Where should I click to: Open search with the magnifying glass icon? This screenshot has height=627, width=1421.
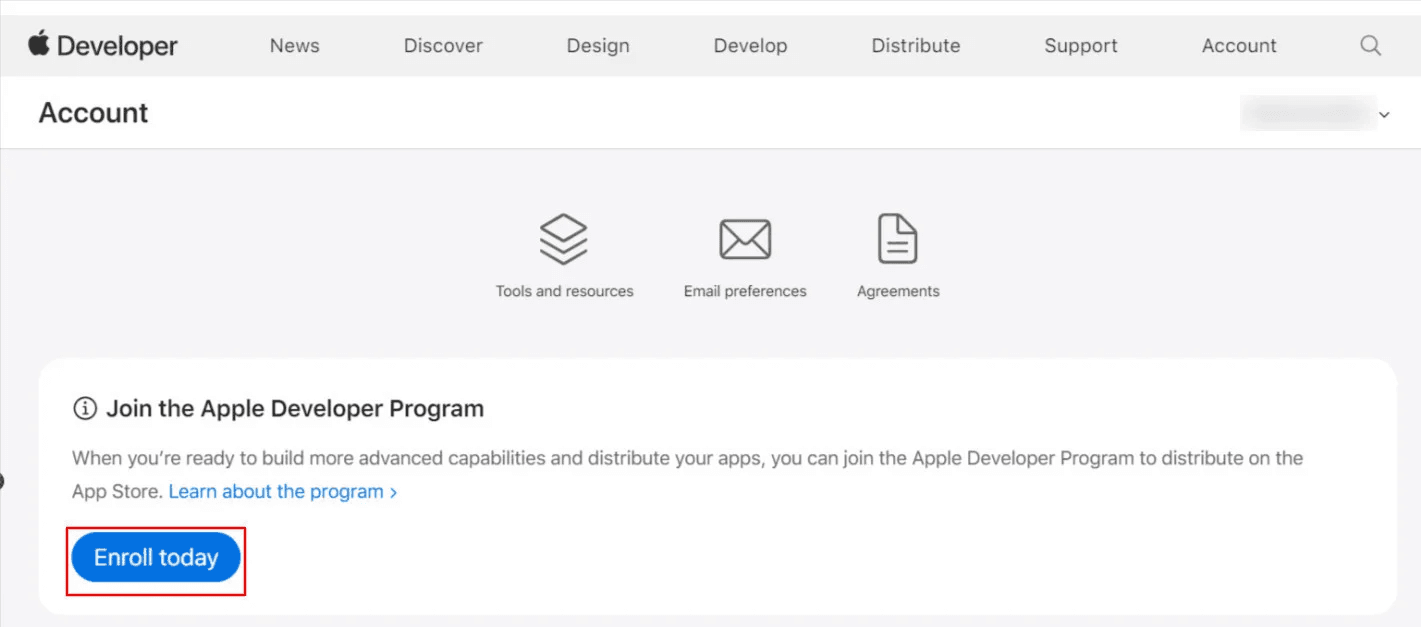[x=1371, y=46]
